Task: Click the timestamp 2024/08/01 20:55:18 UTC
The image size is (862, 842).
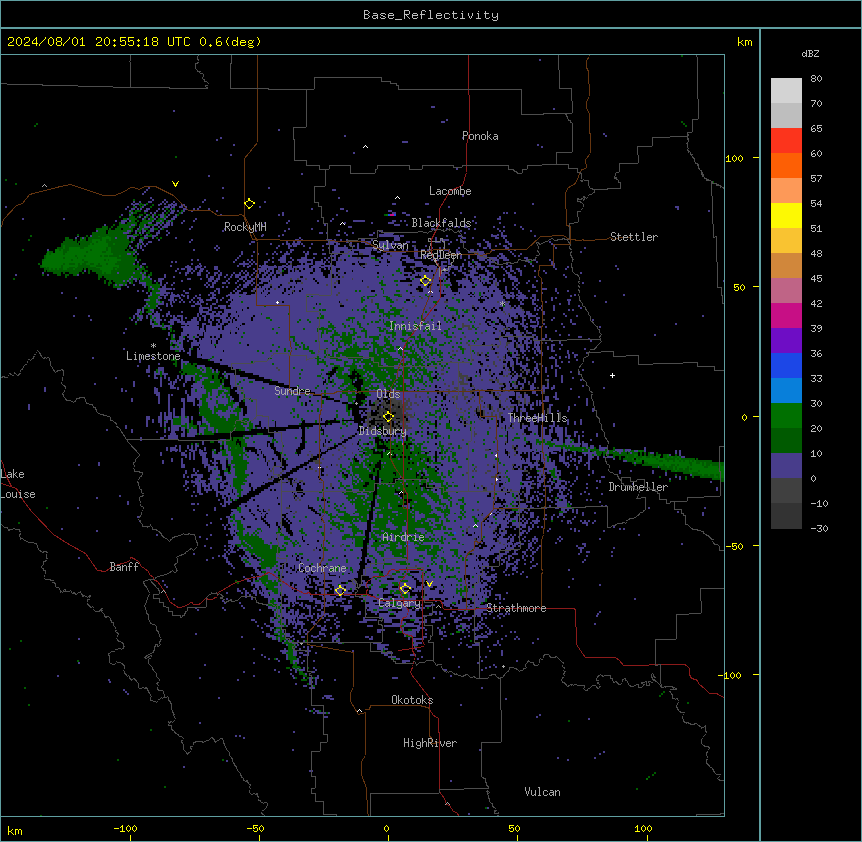Action: pos(98,42)
